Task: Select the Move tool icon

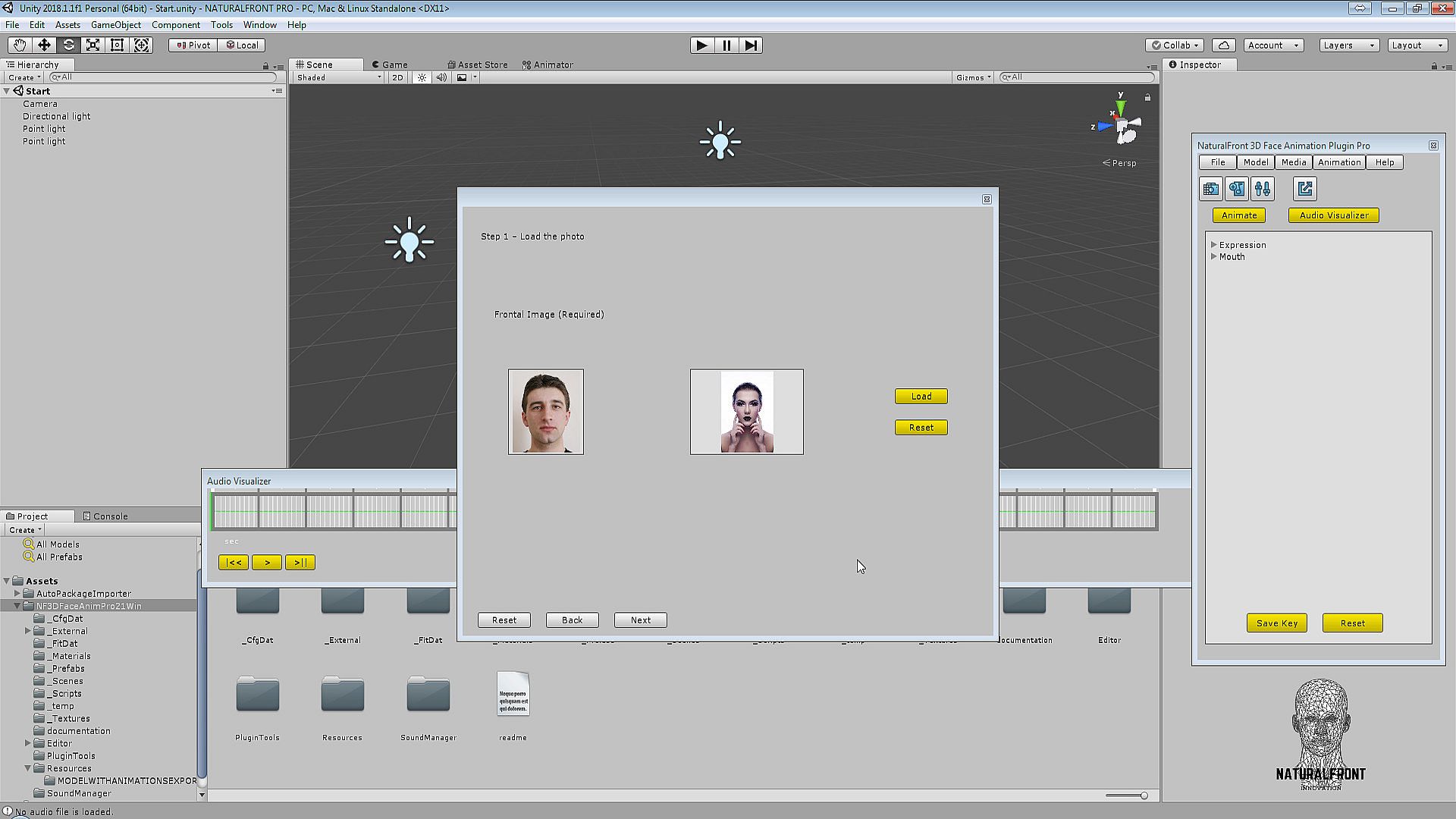Action: point(44,45)
